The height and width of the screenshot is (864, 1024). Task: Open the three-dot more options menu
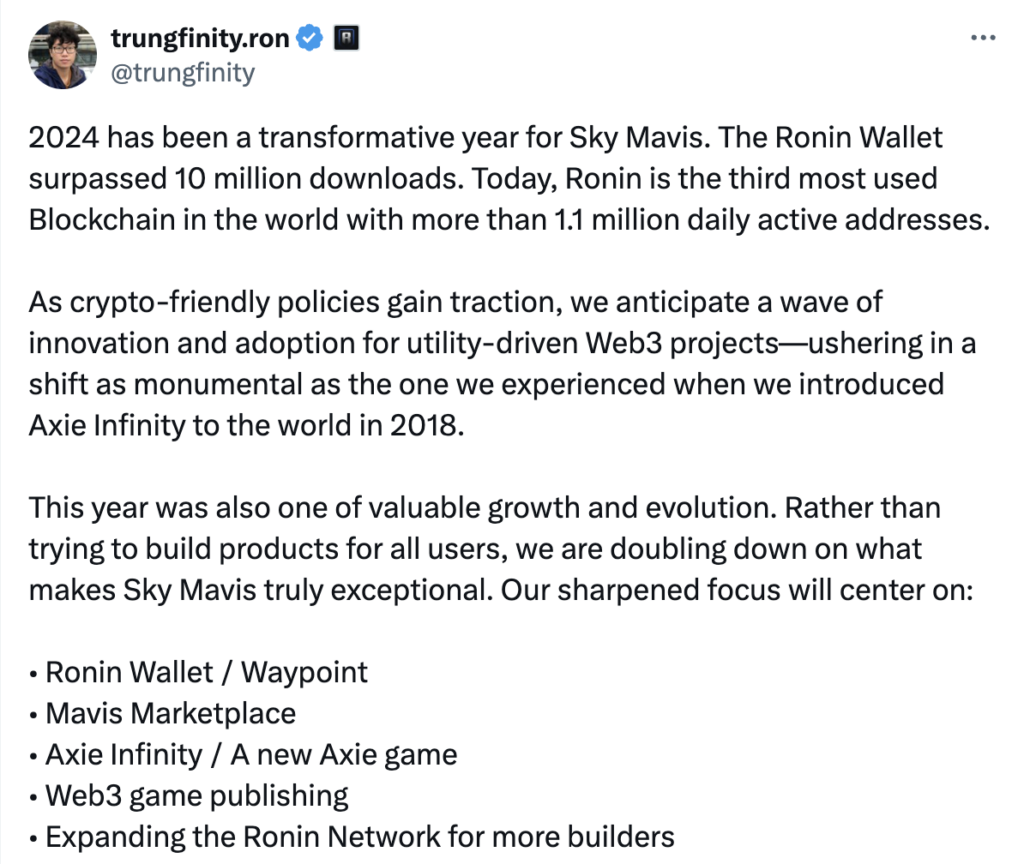tap(983, 38)
